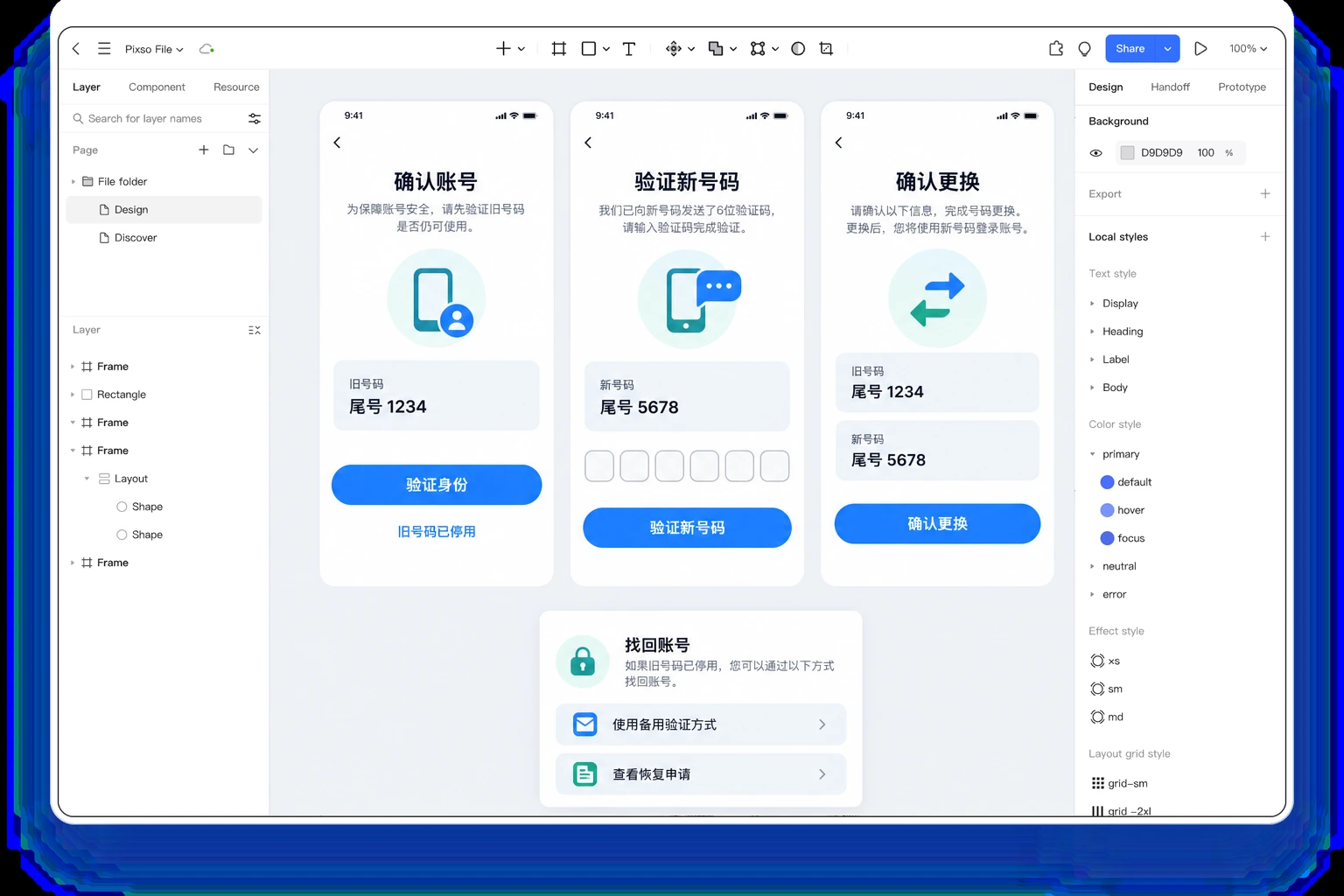Open the Plugins puzzle-piece icon
1344x896 pixels.
tap(1056, 49)
